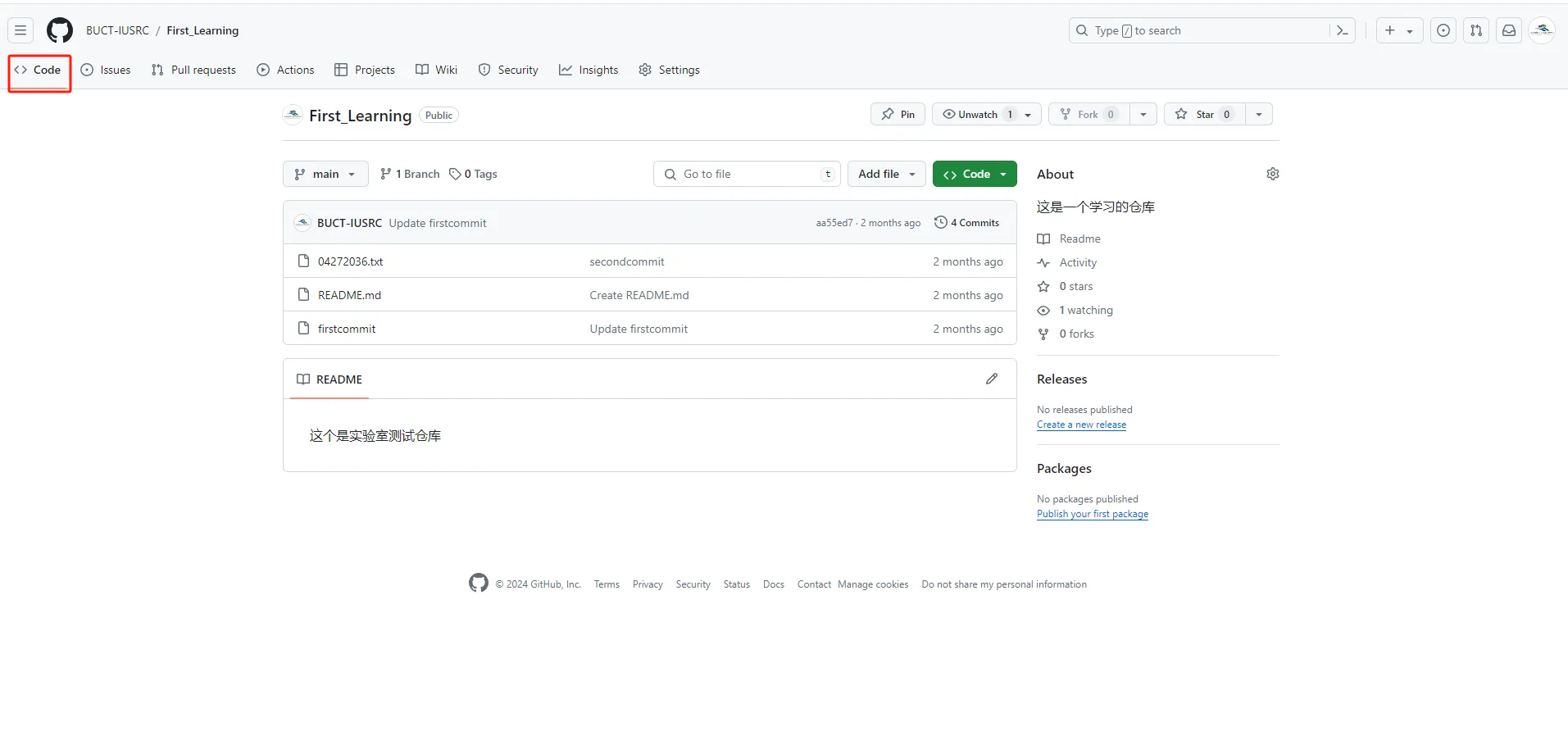Open footer Terms link
Image resolution: width=1568 pixels, height=736 pixels.
pyautogui.click(x=607, y=584)
